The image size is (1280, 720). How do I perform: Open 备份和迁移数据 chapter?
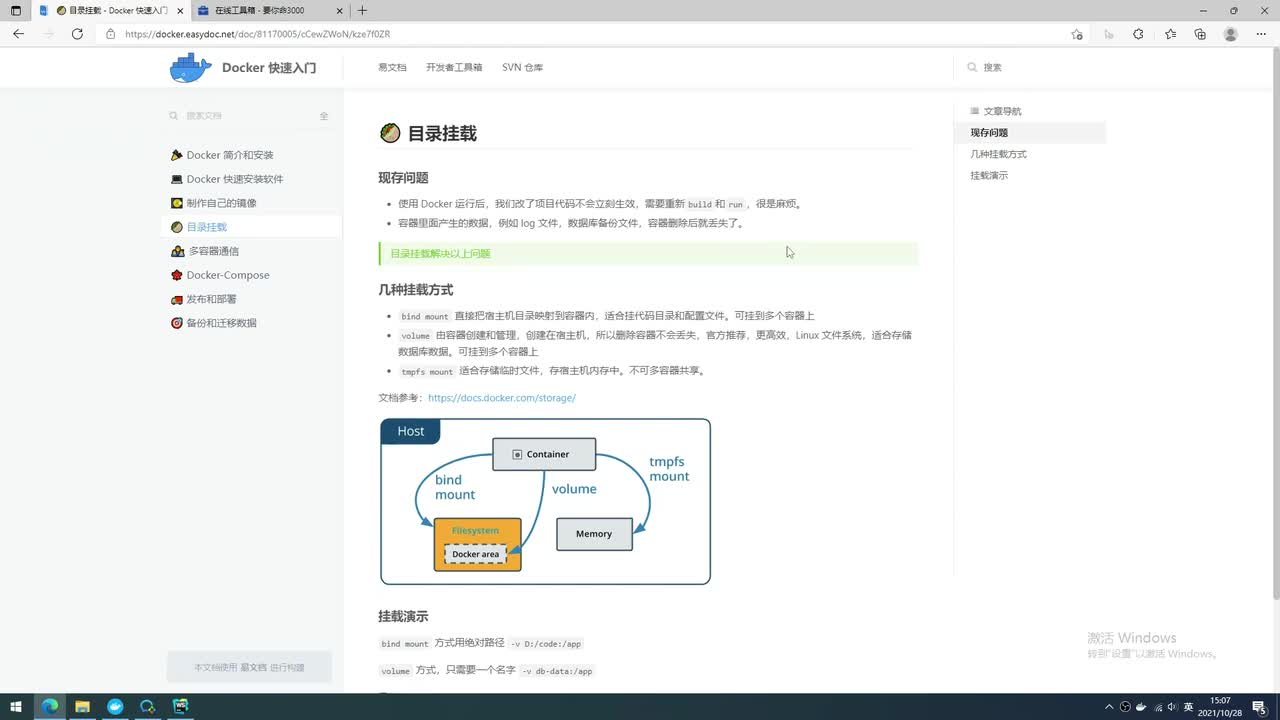pos(221,323)
